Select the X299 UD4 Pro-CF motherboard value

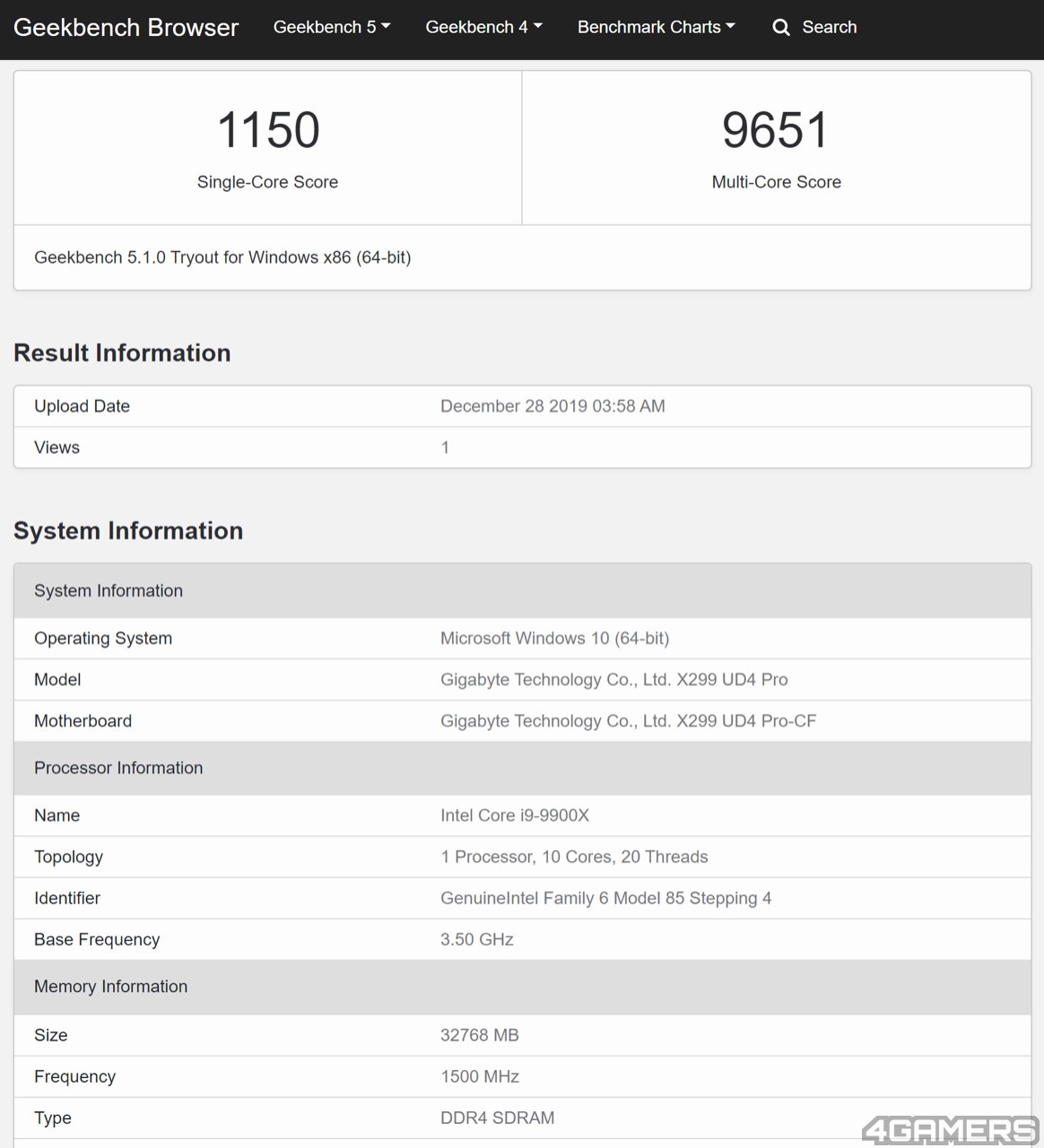click(628, 721)
